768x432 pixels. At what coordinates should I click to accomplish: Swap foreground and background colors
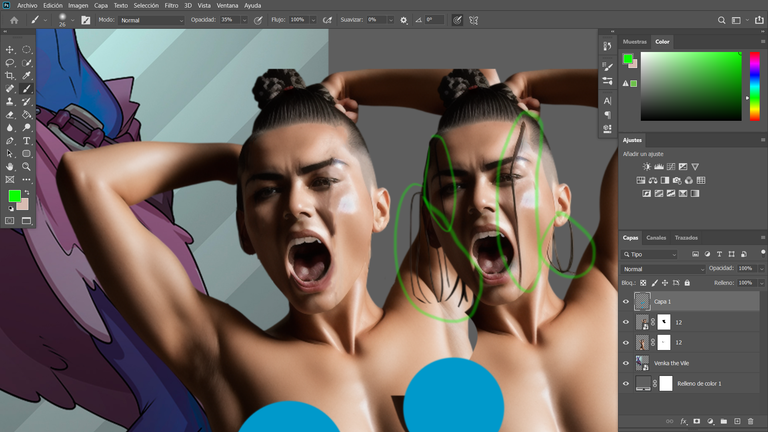click(27, 192)
